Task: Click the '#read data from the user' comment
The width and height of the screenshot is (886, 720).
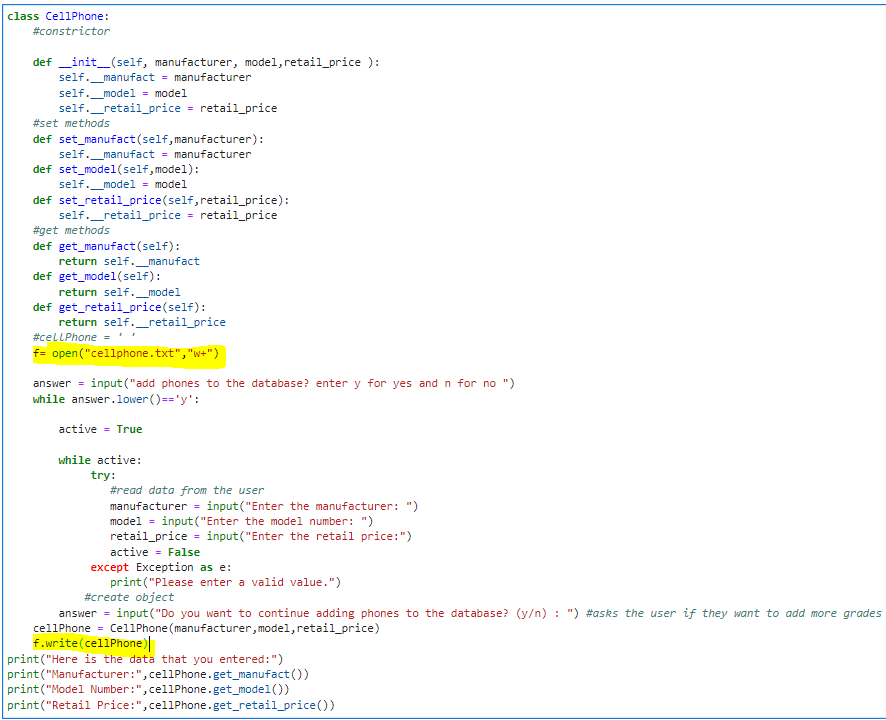Action: coord(187,491)
